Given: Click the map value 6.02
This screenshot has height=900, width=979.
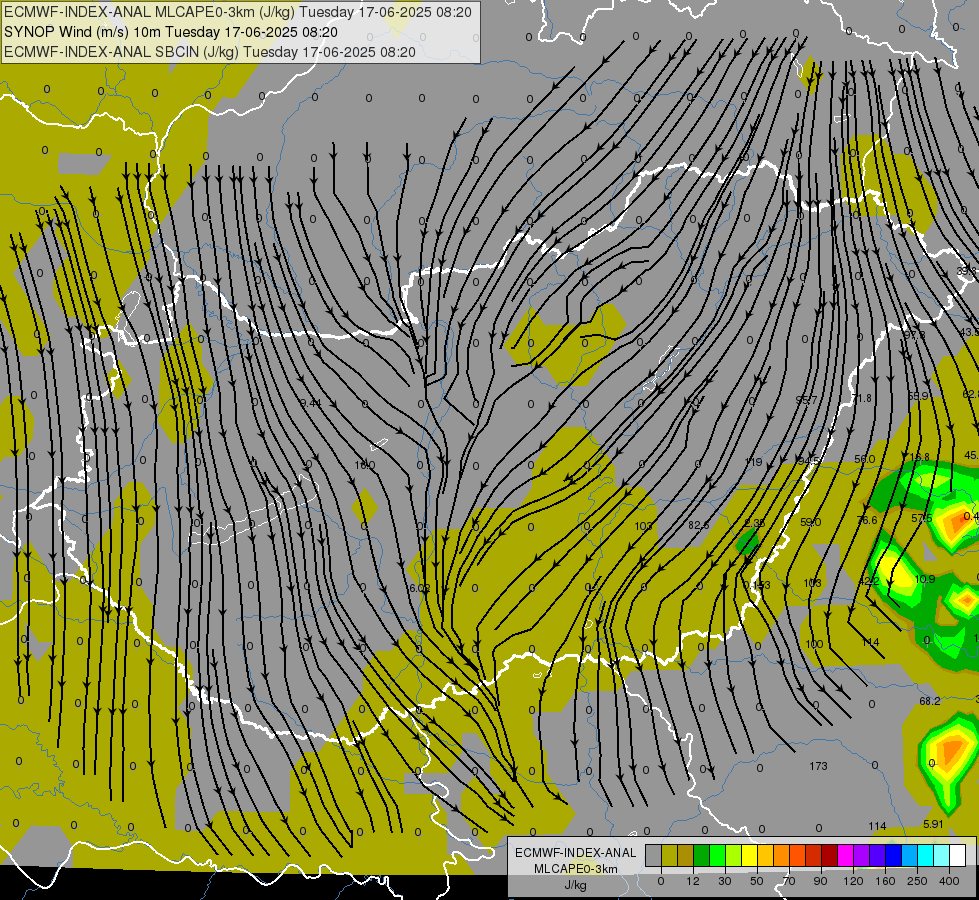Looking at the screenshot, I should (420, 588).
